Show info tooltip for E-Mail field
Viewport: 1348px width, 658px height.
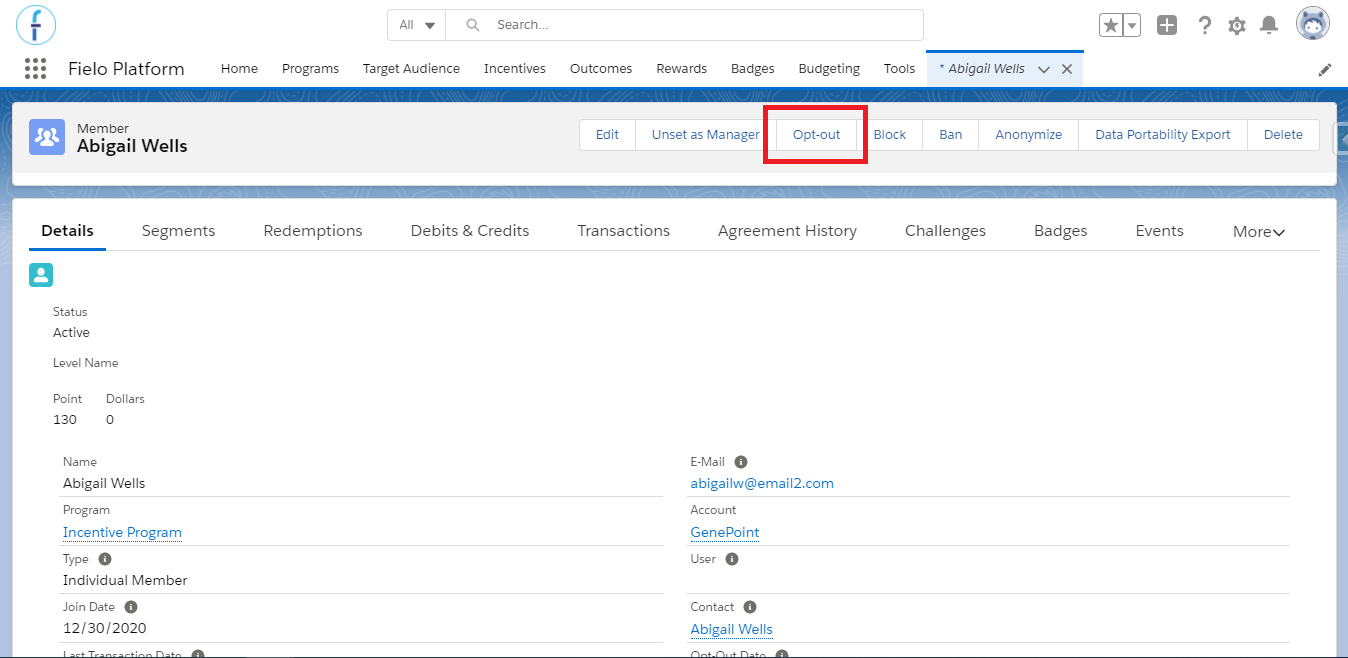741,462
